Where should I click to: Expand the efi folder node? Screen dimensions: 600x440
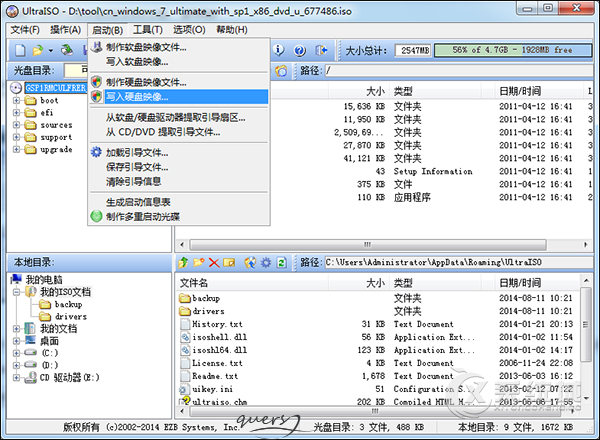pyautogui.click(x=16, y=113)
